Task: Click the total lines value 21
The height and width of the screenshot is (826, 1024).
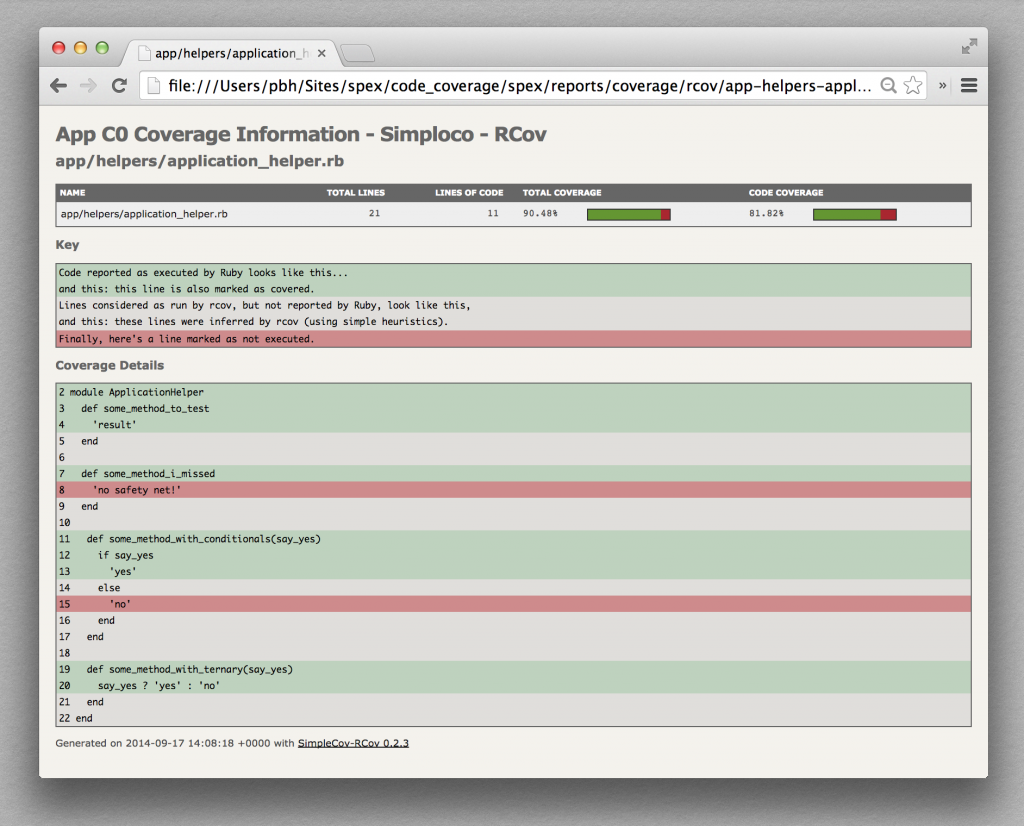Action: tap(374, 214)
